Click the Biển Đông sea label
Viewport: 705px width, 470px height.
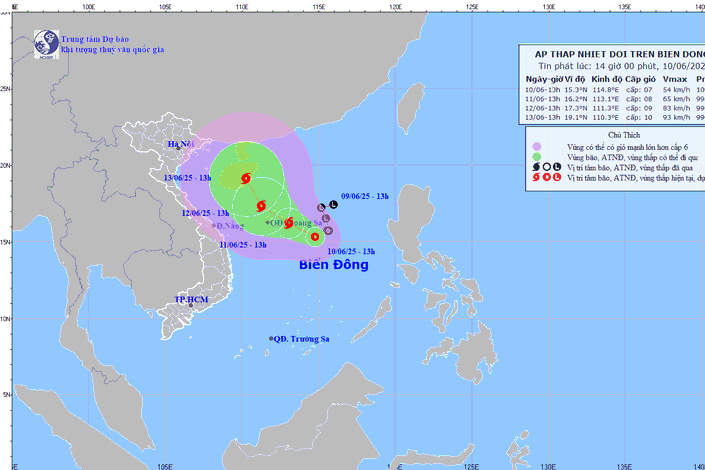coord(334,265)
